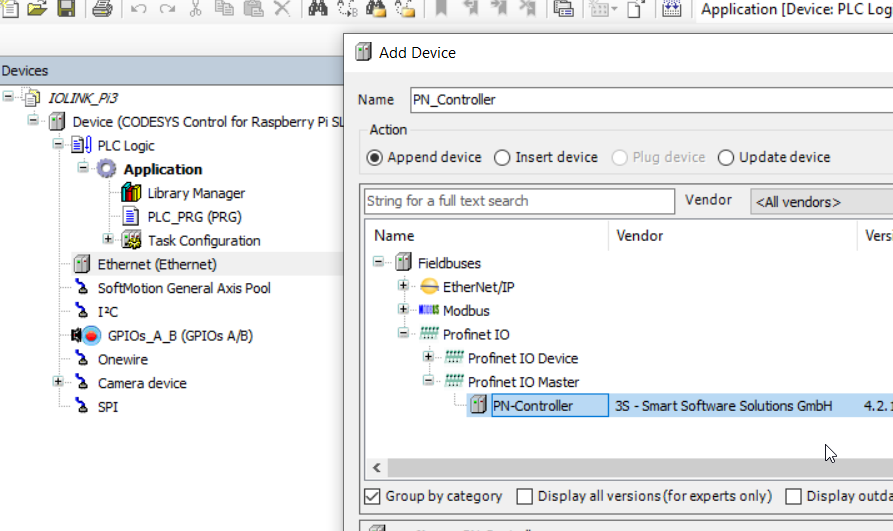Click the Print toolbar icon
This screenshot has width=893, height=531.
click(x=103, y=8)
